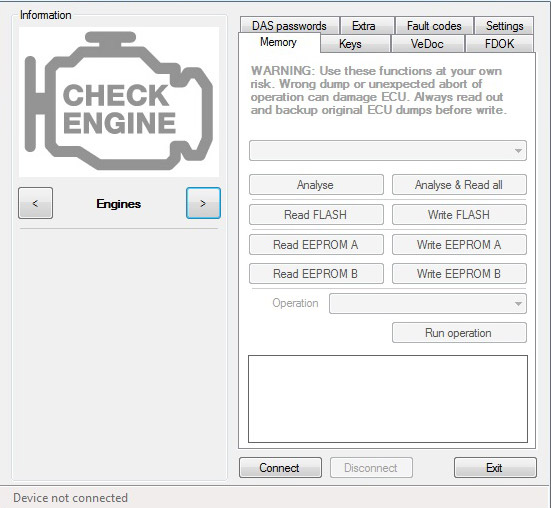Viewport: 551px width, 508px height.
Task: Click Read EEPROM B button
Action: [x=316, y=273]
